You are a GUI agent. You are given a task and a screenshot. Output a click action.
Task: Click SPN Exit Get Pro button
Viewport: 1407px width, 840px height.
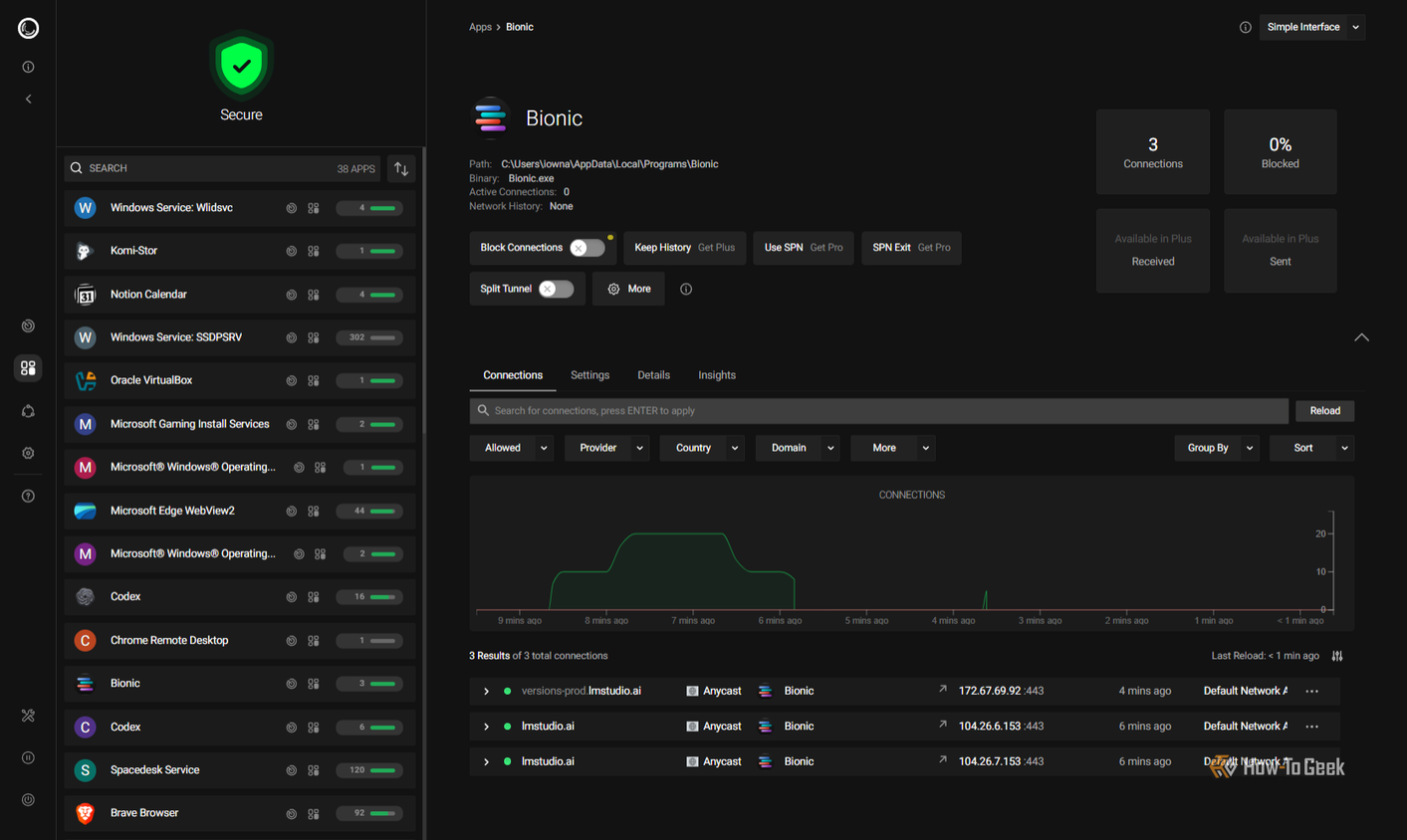(911, 248)
